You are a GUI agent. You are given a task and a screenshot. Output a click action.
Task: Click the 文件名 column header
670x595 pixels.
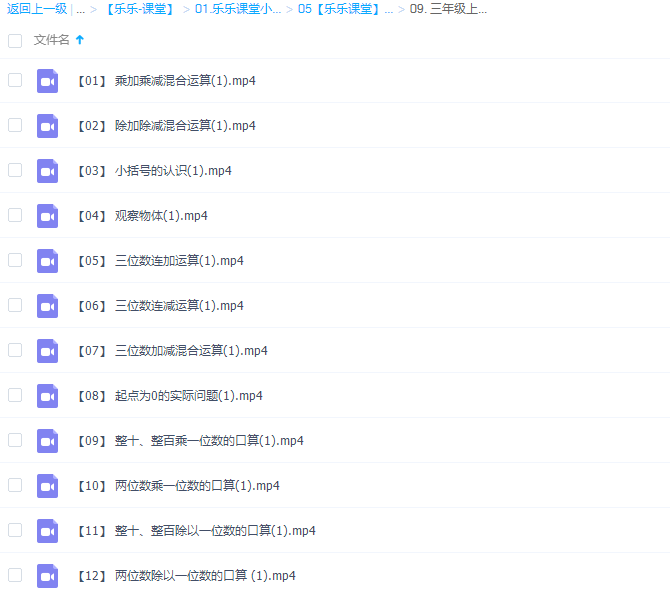coord(52,40)
